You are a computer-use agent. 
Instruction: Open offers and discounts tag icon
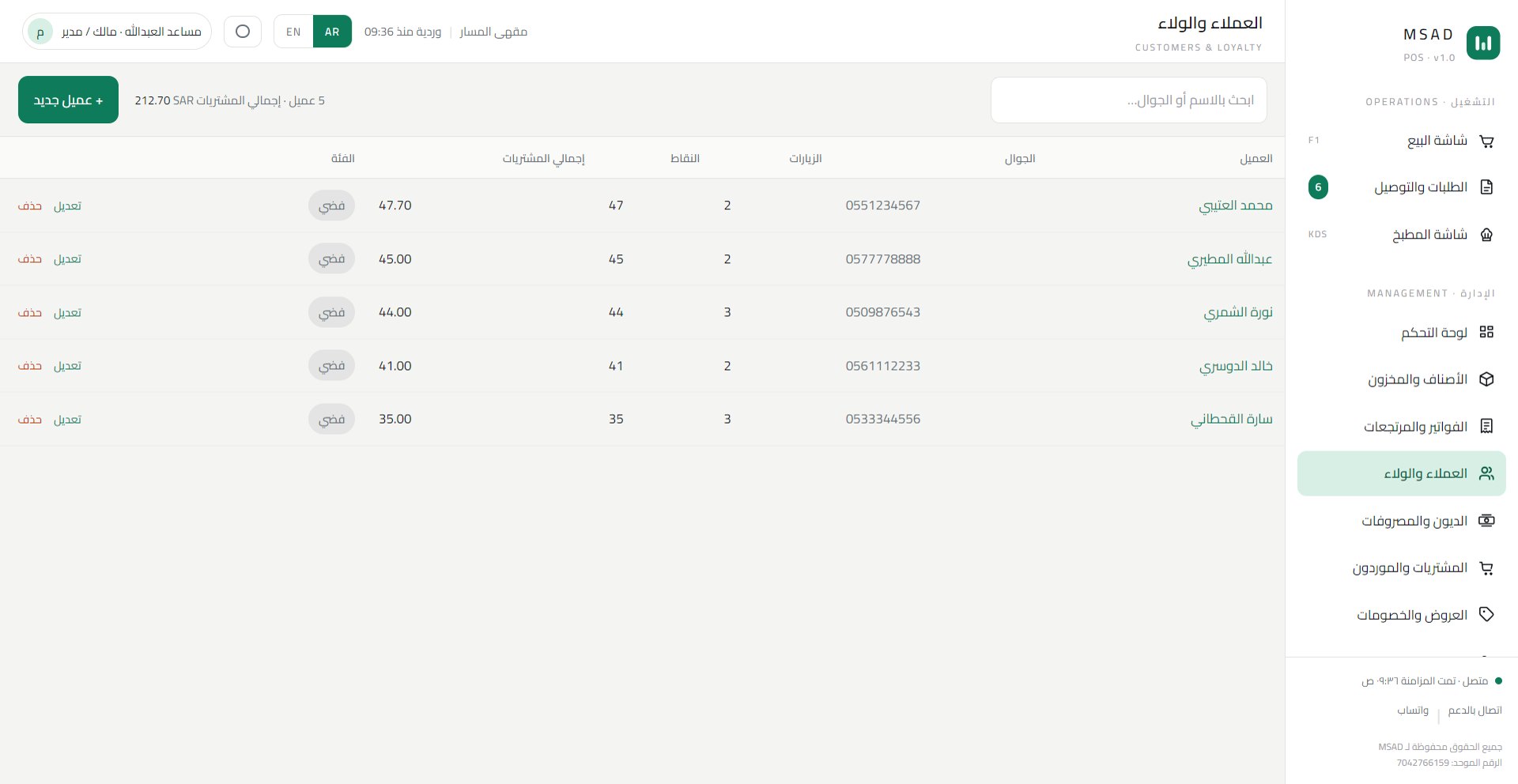coord(1486,615)
